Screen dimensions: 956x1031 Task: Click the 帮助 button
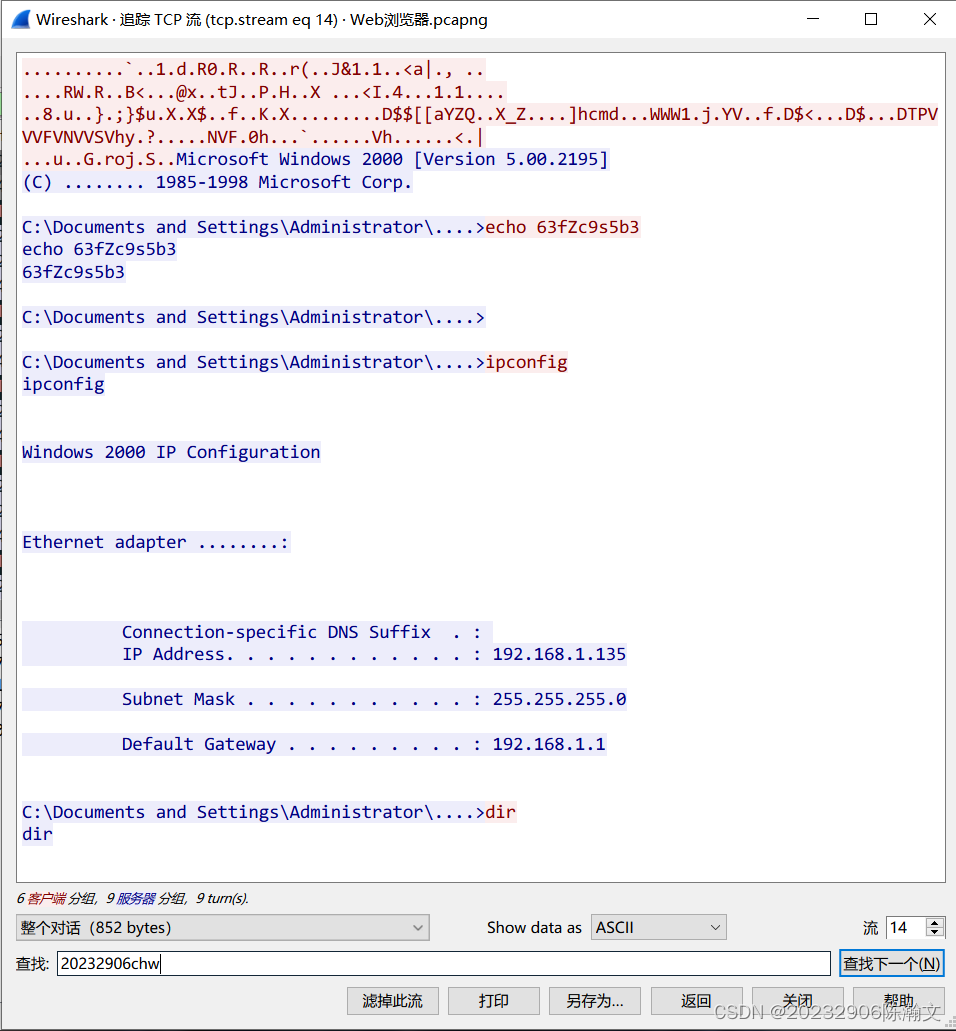point(898,1001)
